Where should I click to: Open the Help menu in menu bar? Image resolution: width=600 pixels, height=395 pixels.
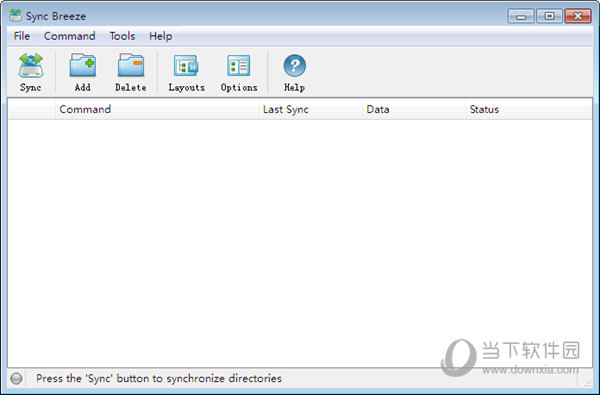tap(160, 36)
